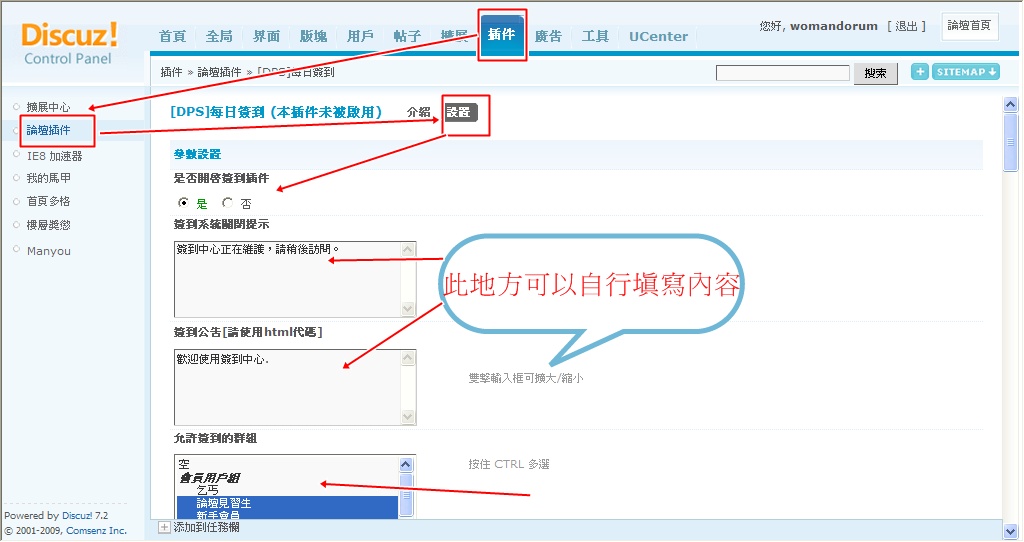Open the 插件 top menu tab
The height and width of the screenshot is (542, 1024).
click(501, 36)
